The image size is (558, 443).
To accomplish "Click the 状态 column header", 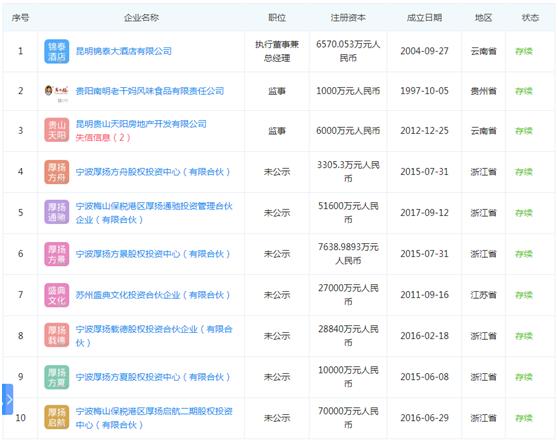I will 530,18.
